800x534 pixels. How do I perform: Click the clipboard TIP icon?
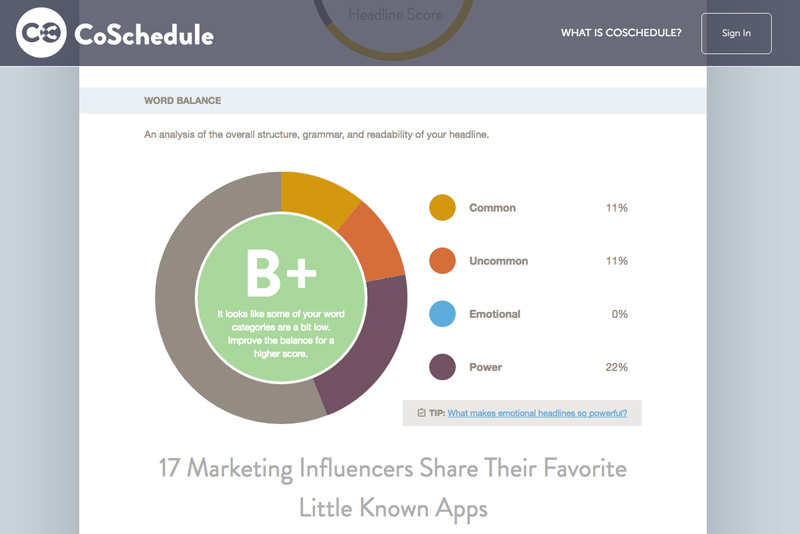point(421,413)
